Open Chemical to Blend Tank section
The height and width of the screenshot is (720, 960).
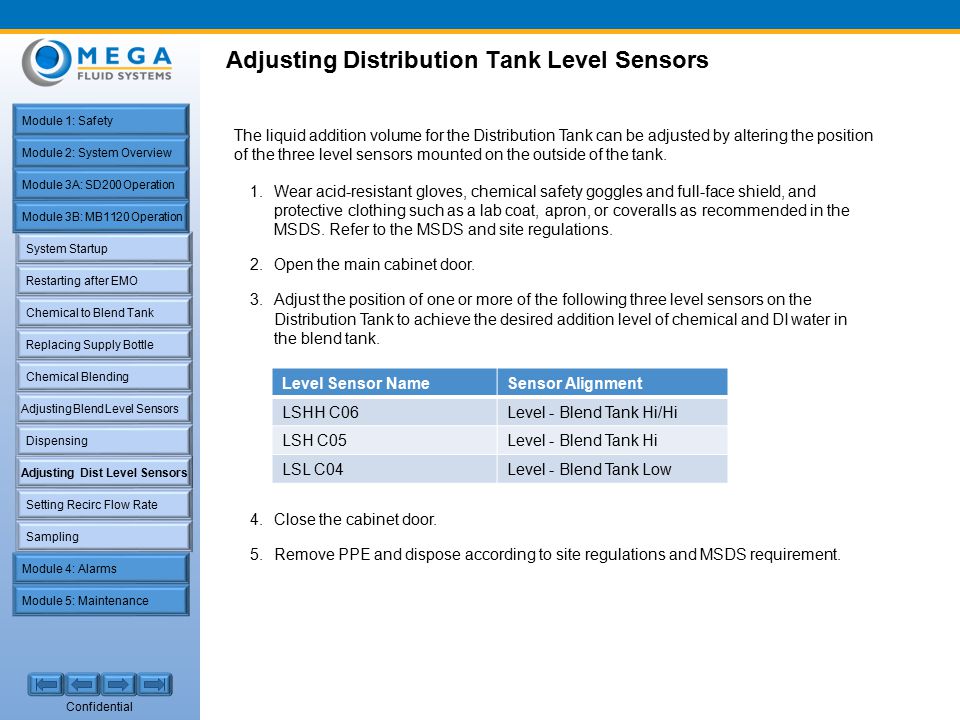coord(103,313)
